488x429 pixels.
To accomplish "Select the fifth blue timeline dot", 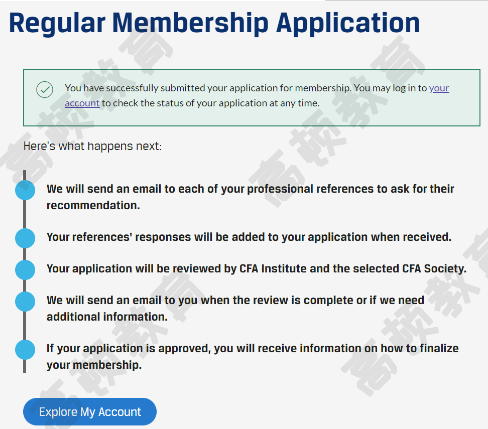I will point(25,349).
